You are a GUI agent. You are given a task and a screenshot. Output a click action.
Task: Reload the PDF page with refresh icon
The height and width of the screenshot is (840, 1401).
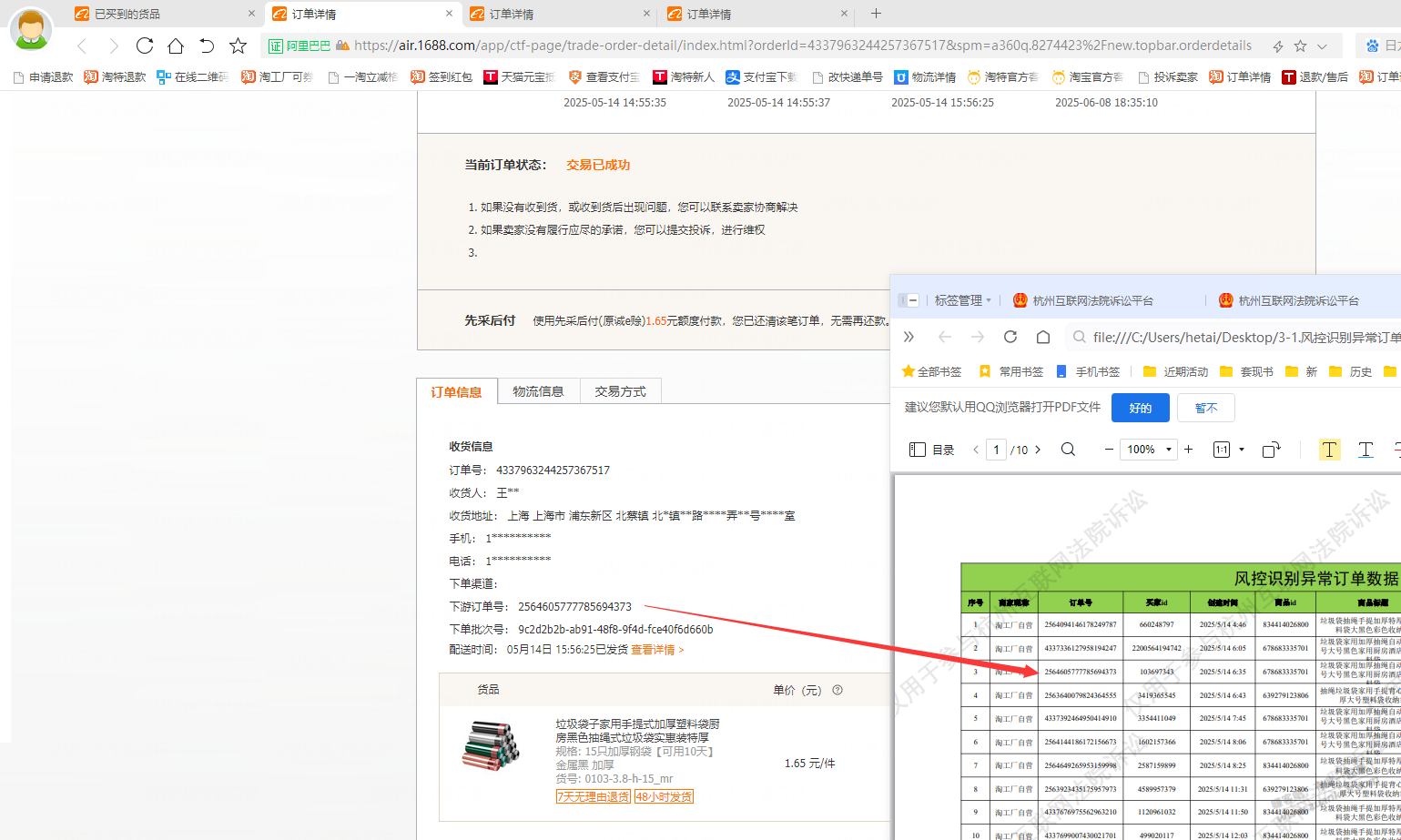[x=1010, y=337]
